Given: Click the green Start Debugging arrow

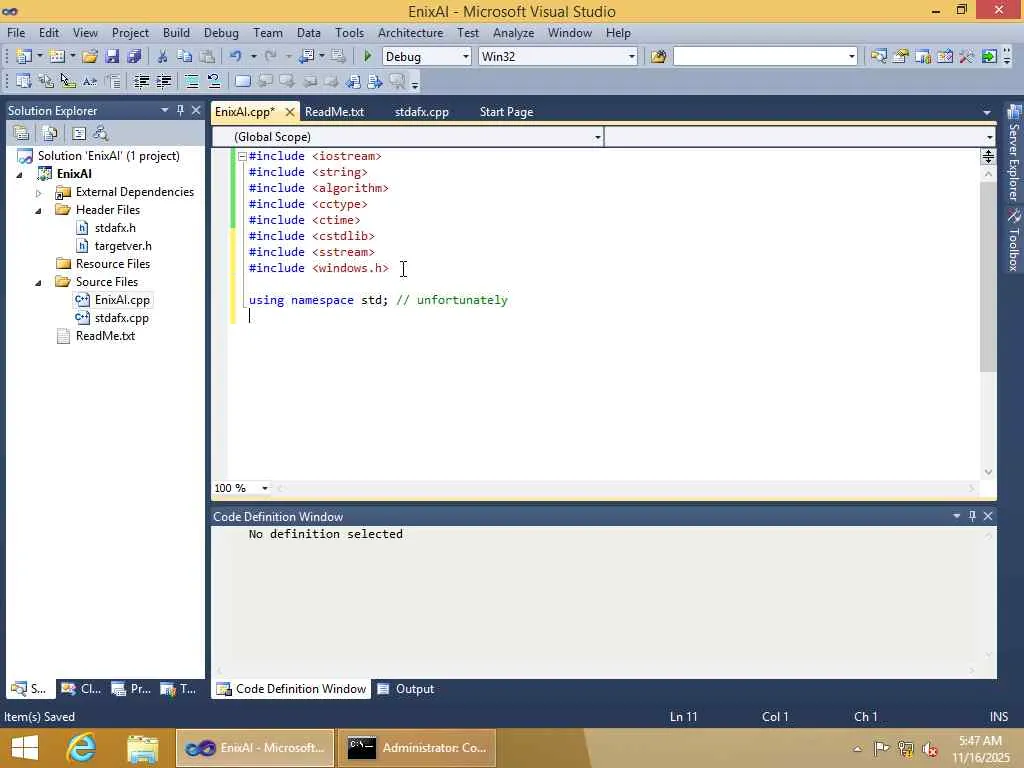Looking at the screenshot, I should (368, 57).
